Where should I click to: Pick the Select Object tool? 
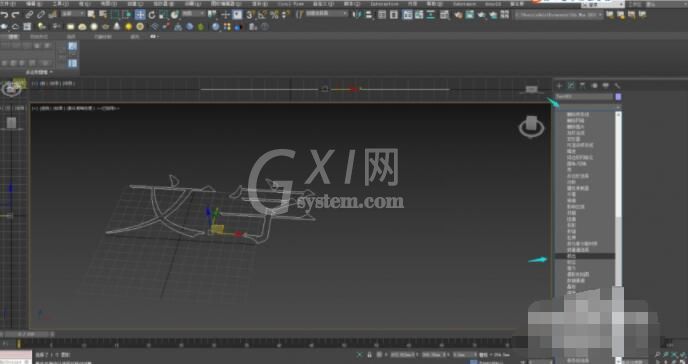(x=91, y=15)
